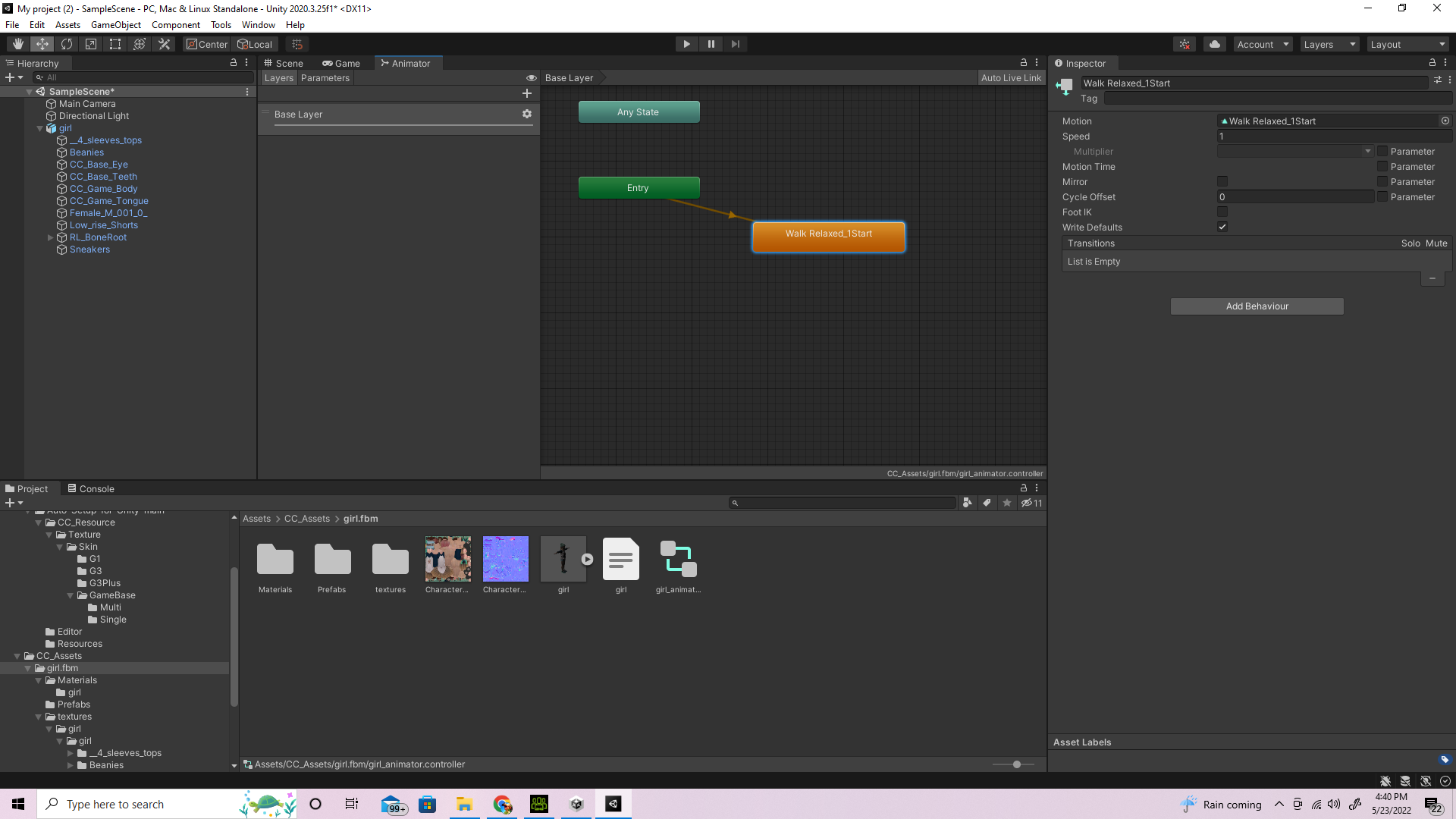
Task: Select the Scale tool
Action: click(91, 44)
